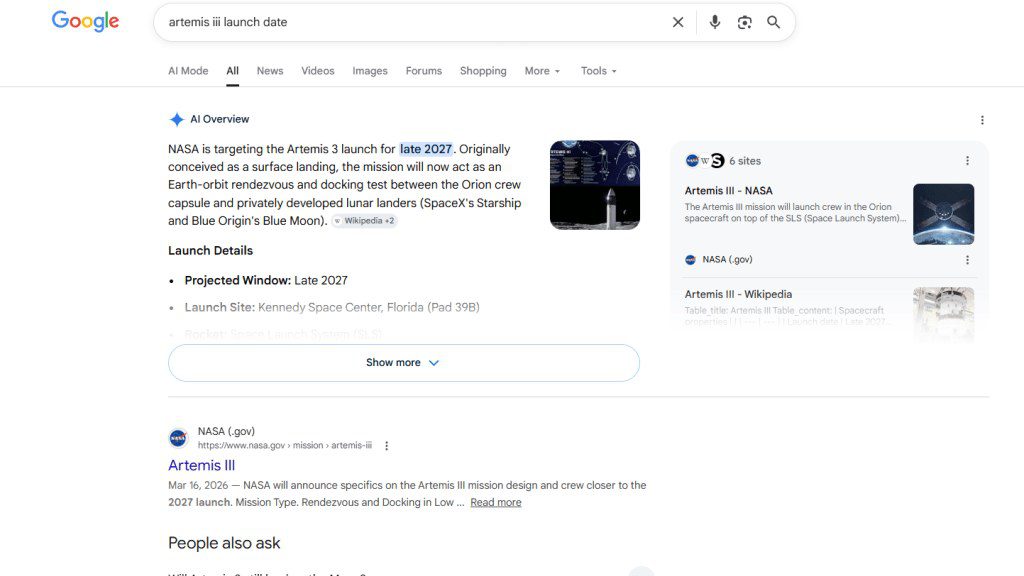Click 'NASA (.gov)' label in sources panel
The height and width of the screenshot is (576, 1024).
coord(727,260)
